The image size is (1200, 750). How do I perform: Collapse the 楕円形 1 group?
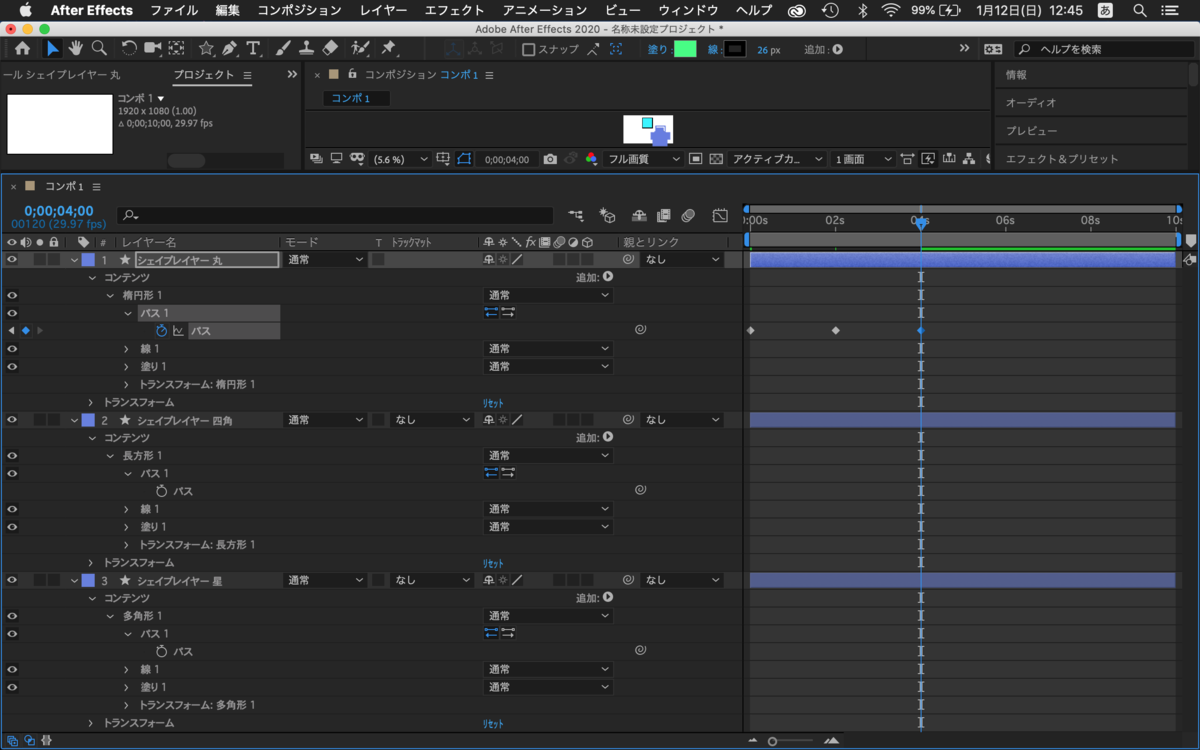pyautogui.click(x=111, y=295)
